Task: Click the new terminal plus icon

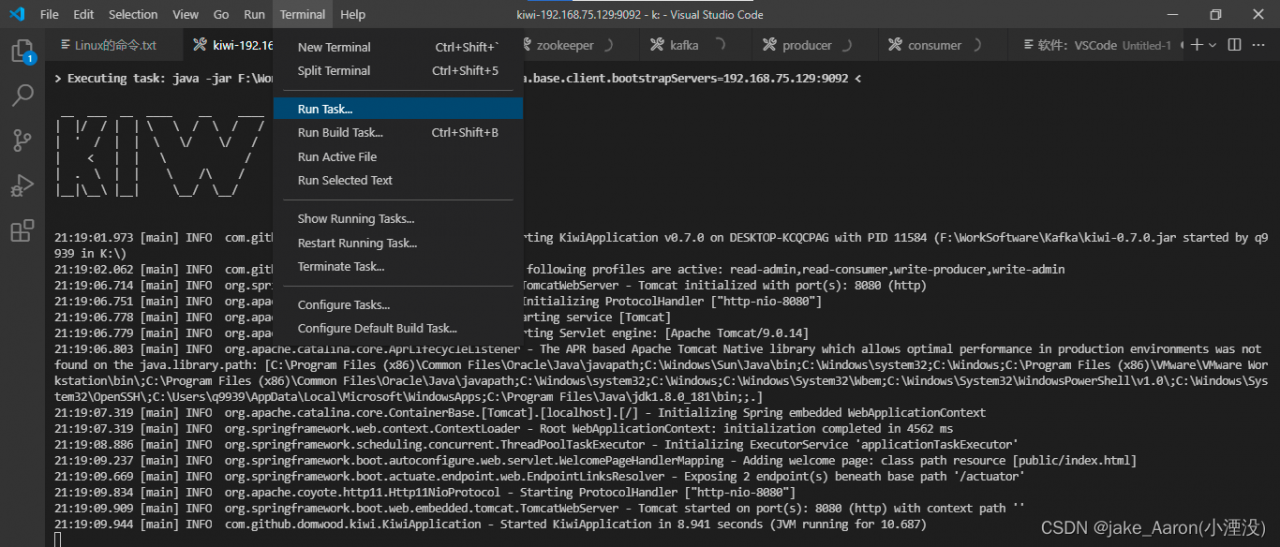Action: 1198,45
